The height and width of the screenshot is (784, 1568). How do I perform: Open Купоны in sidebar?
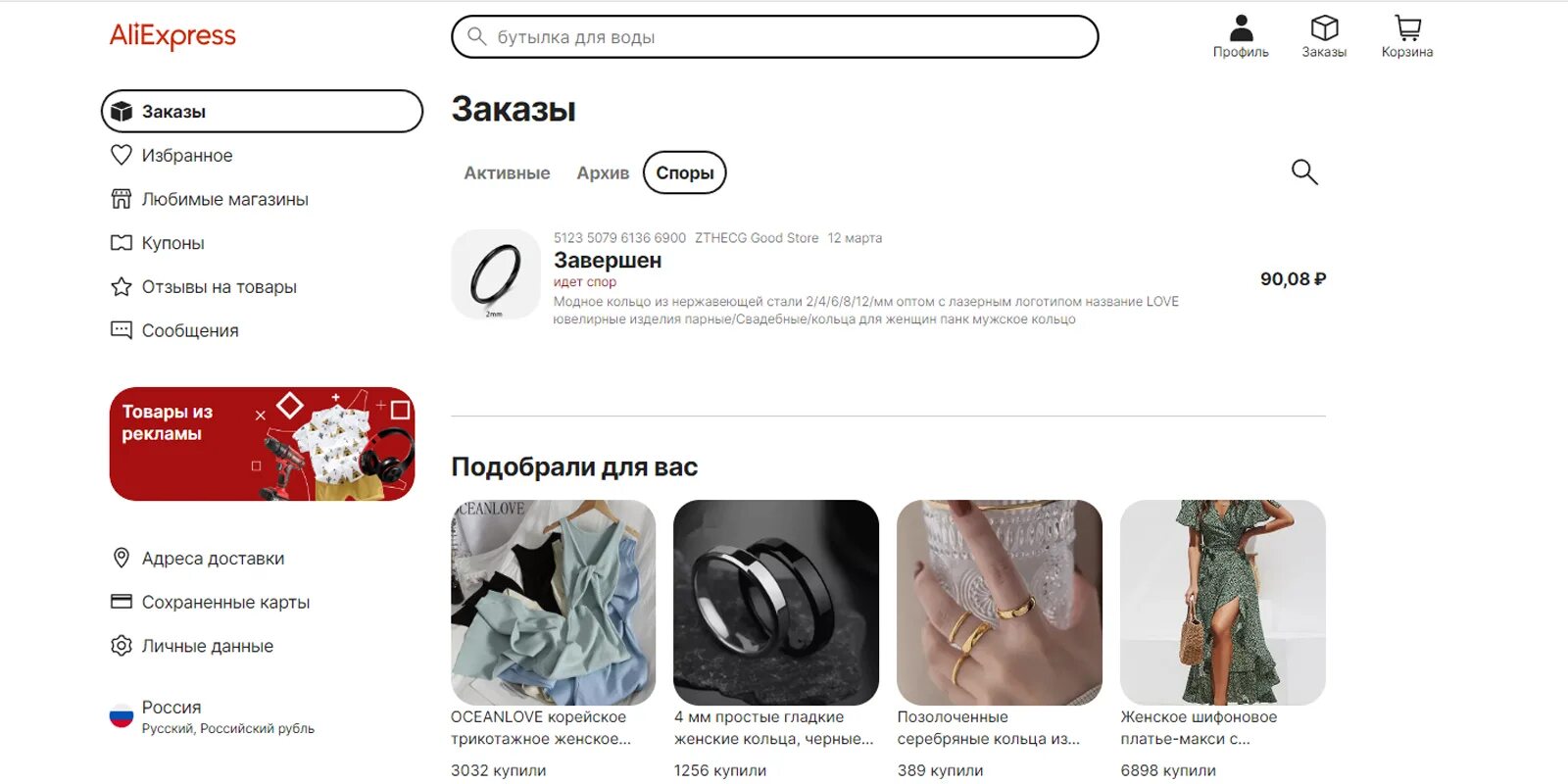[158, 243]
